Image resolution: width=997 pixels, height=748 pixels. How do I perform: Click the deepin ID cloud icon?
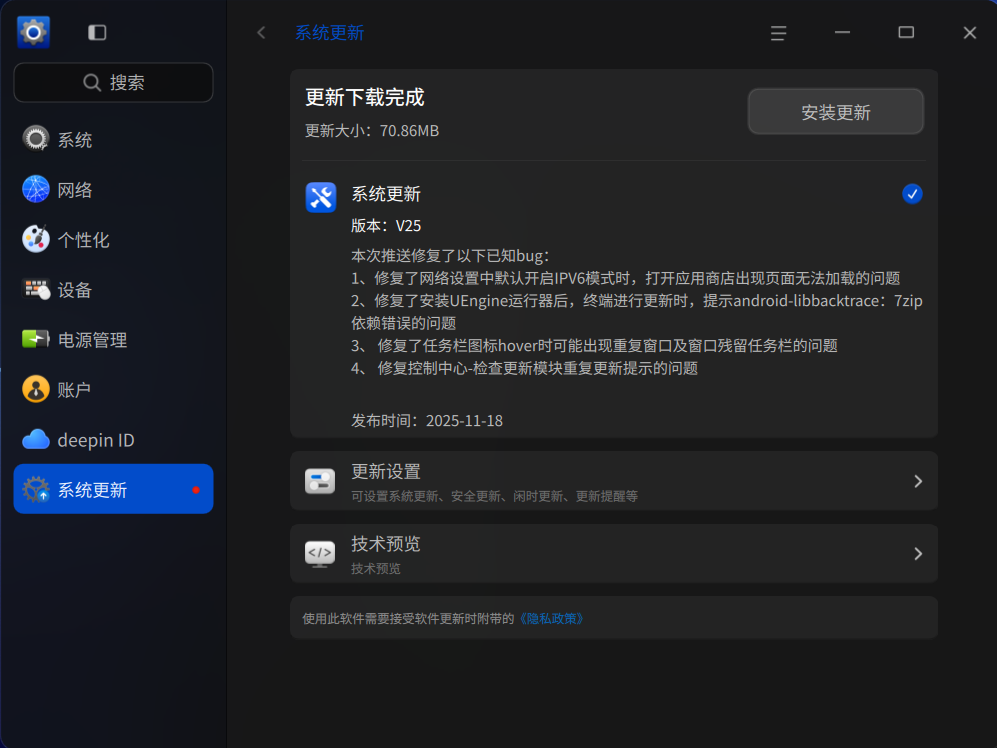pos(36,440)
